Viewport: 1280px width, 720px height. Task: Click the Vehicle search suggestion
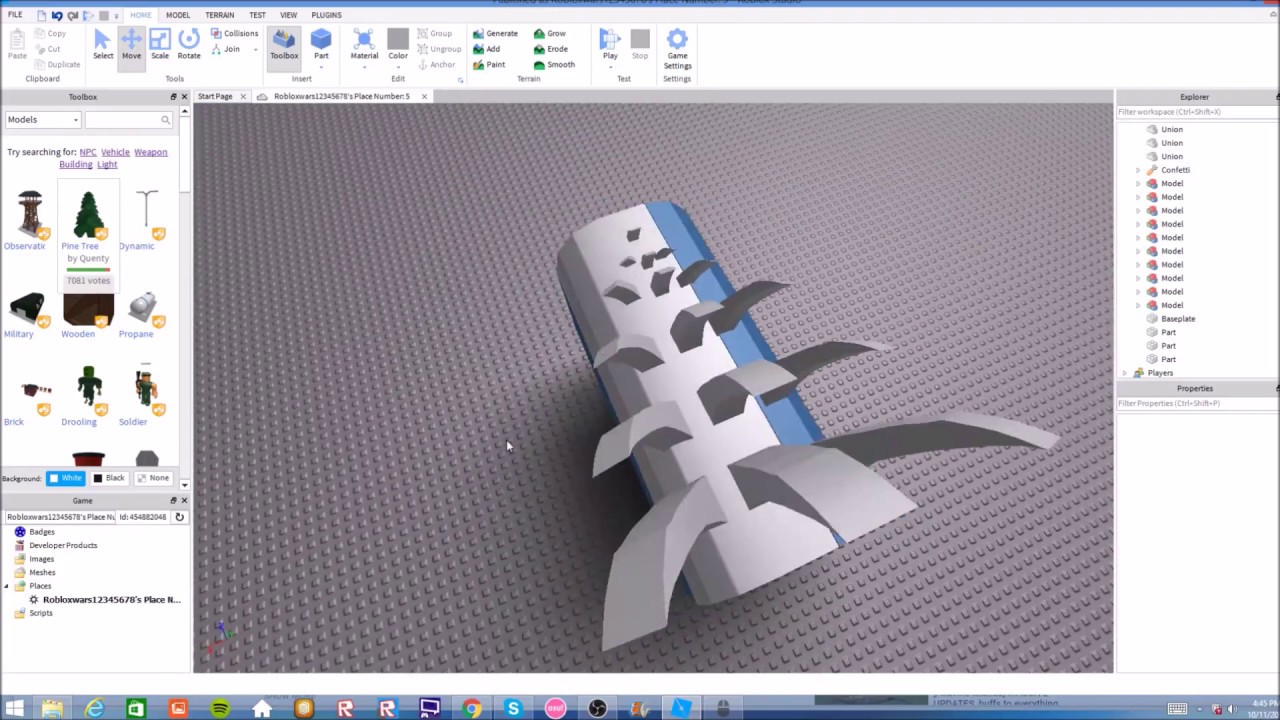click(115, 152)
